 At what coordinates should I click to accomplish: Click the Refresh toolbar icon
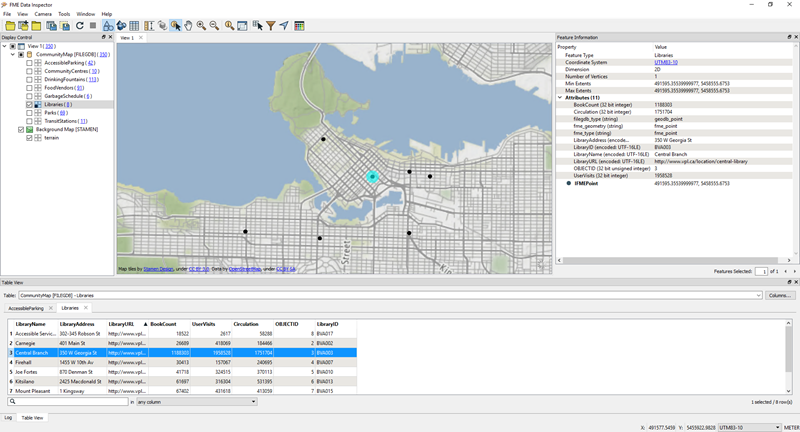point(80,26)
